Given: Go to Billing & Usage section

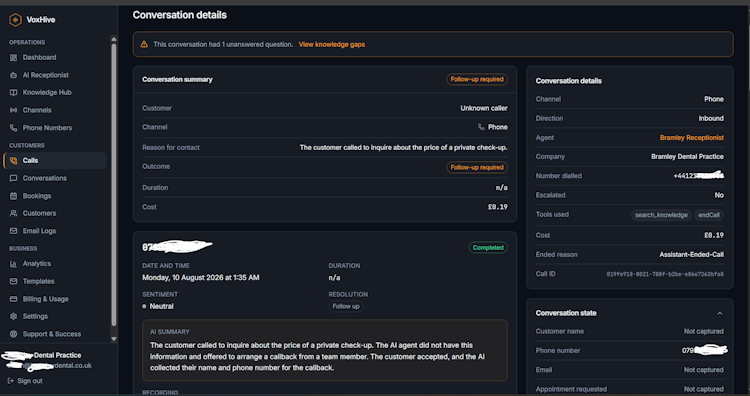Looking at the screenshot, I should tap(45, 299).
